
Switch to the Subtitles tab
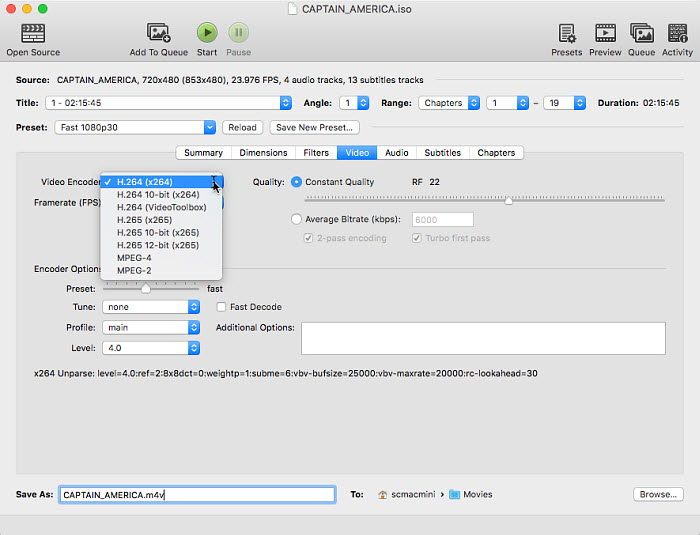[x=442, y=153]
